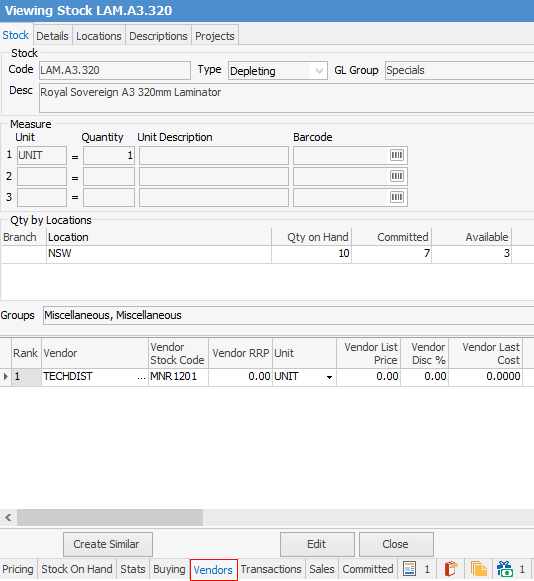Click the Unit Description field for row 1
Screen dimensions: 534x581
click(214, 155)
